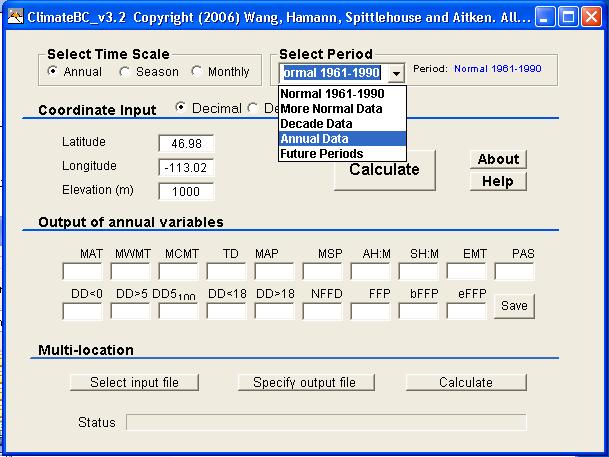Save the annual variables output
This screenshot has width=609, height=457.
[514, 306]
